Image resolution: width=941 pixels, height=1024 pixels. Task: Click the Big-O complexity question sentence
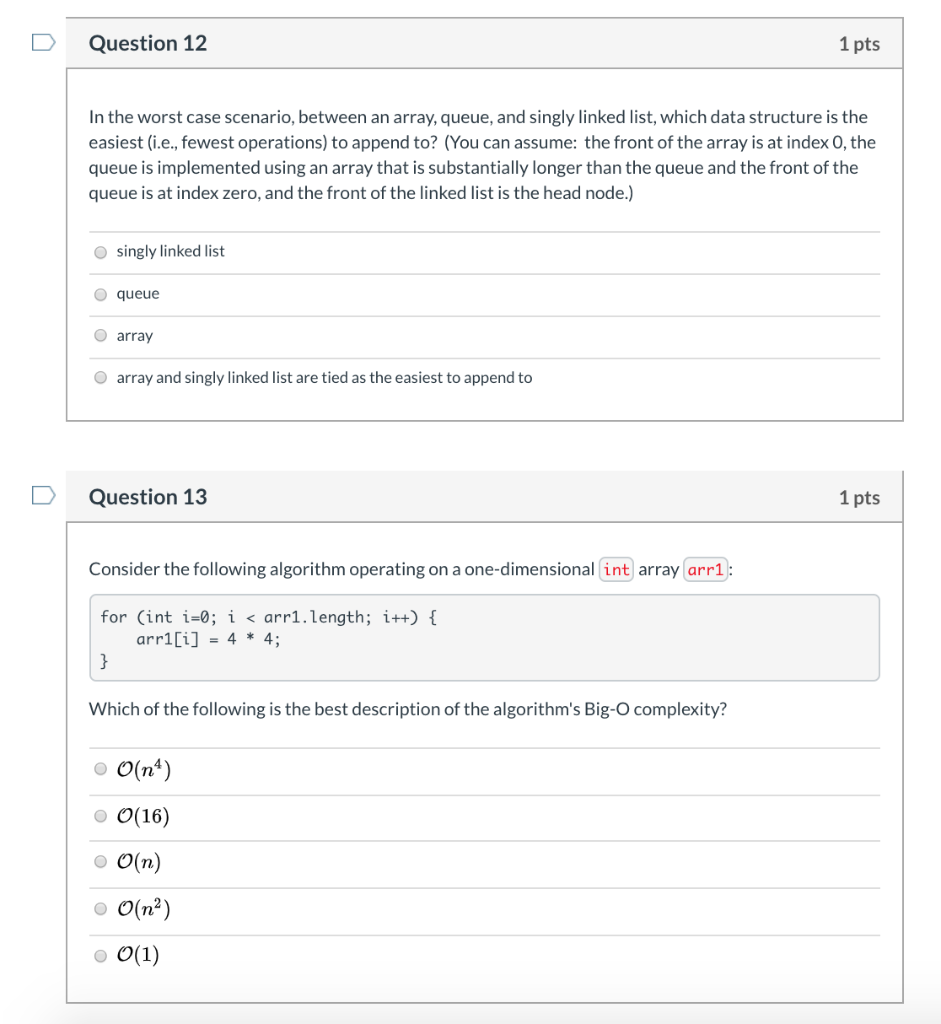pos(408,709)
